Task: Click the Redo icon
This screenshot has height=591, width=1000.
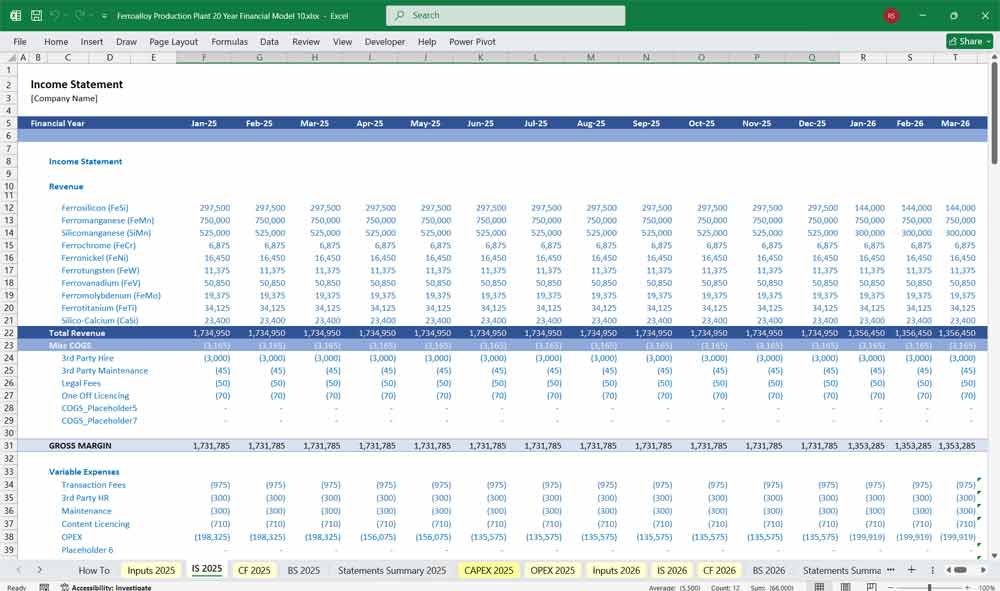Action: click(81, 15)
